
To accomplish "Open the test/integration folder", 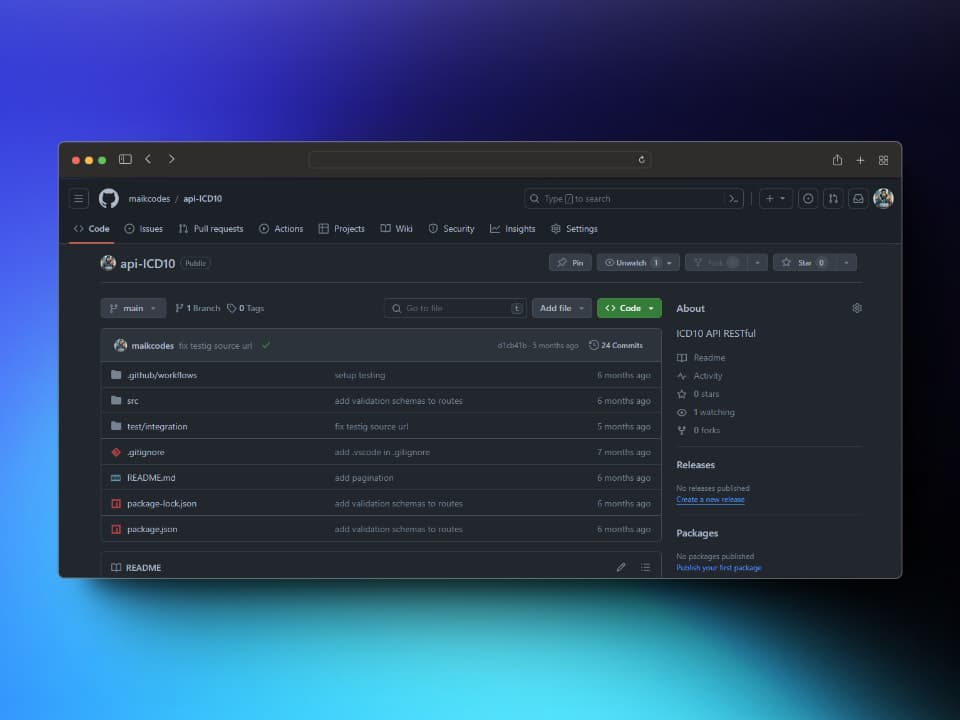I will pyautogui.click(x=157, y=426).
